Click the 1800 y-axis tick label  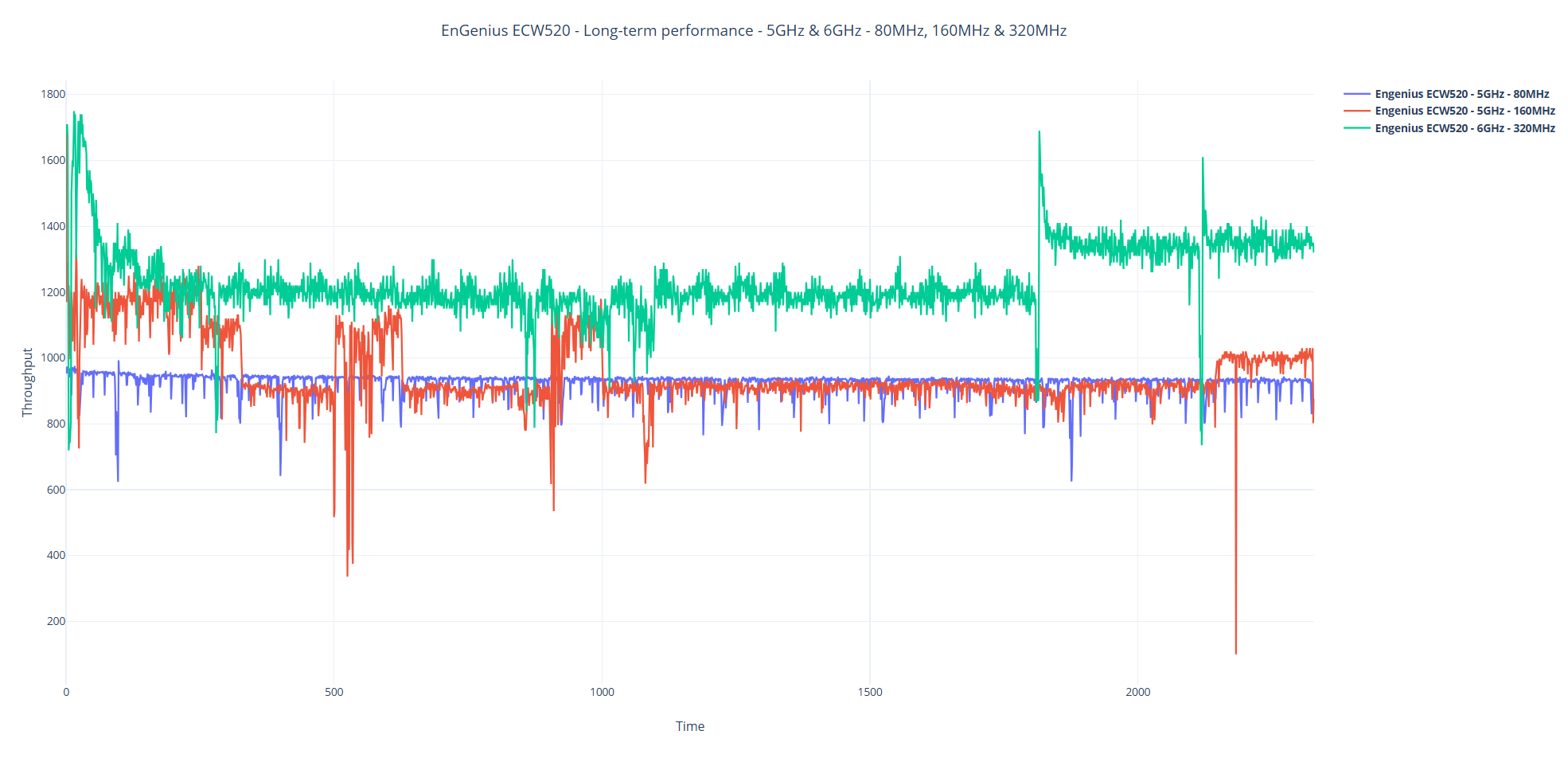point(53,94)
